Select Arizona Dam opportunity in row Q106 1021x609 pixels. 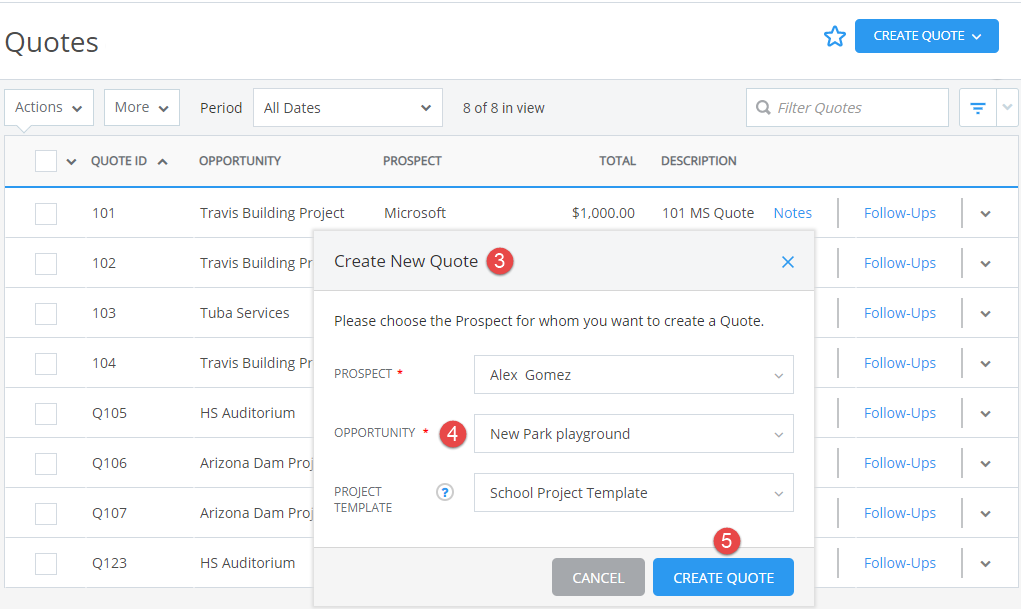click(x=257, y=463)
